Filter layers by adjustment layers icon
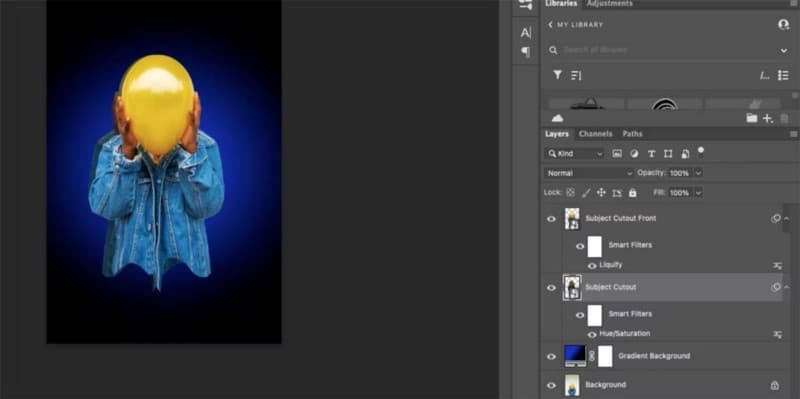 click(634, 154)
